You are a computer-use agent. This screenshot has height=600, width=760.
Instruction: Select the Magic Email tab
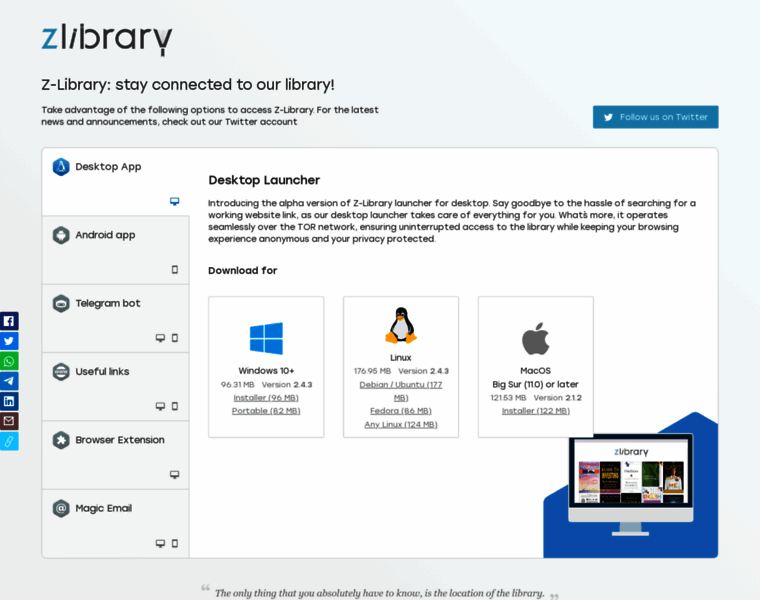[115, 523]
